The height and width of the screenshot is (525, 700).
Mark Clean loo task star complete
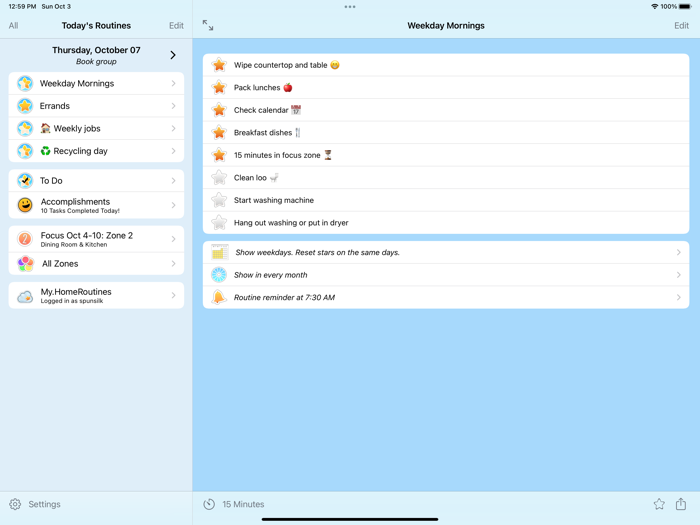(219, 178)
